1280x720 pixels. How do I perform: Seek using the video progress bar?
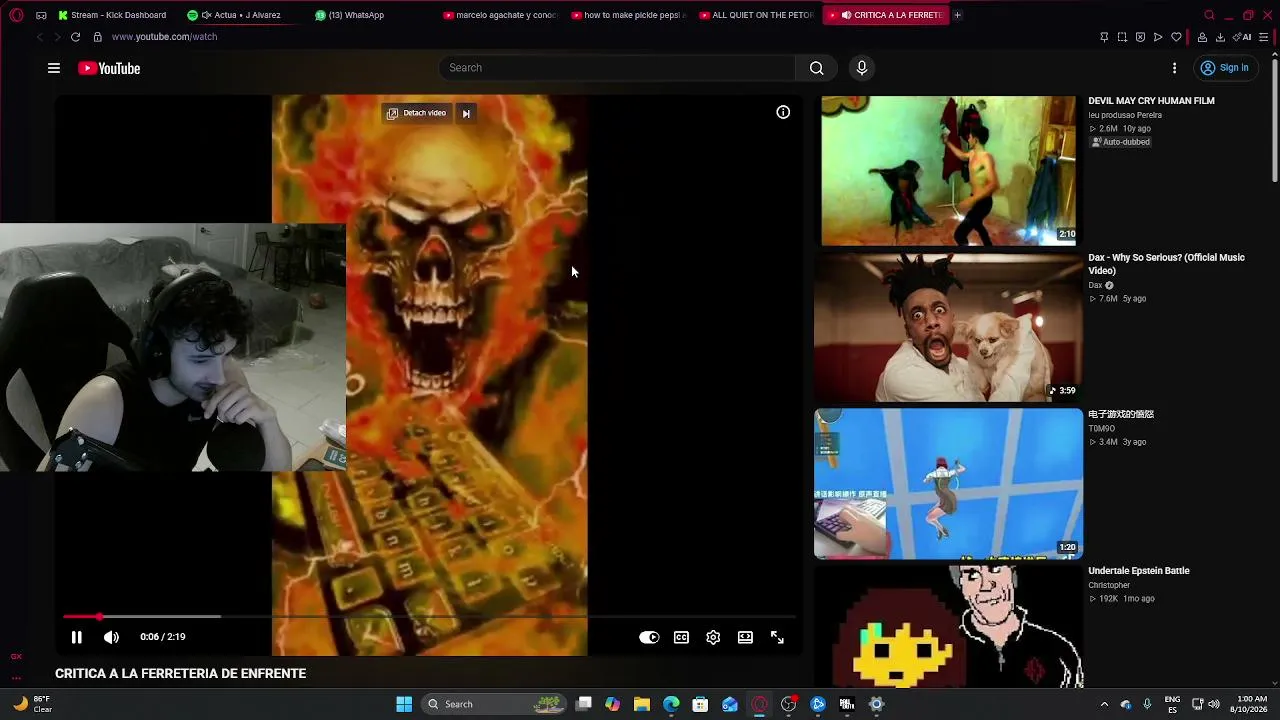pyautogui.click(x=430, y=616)
